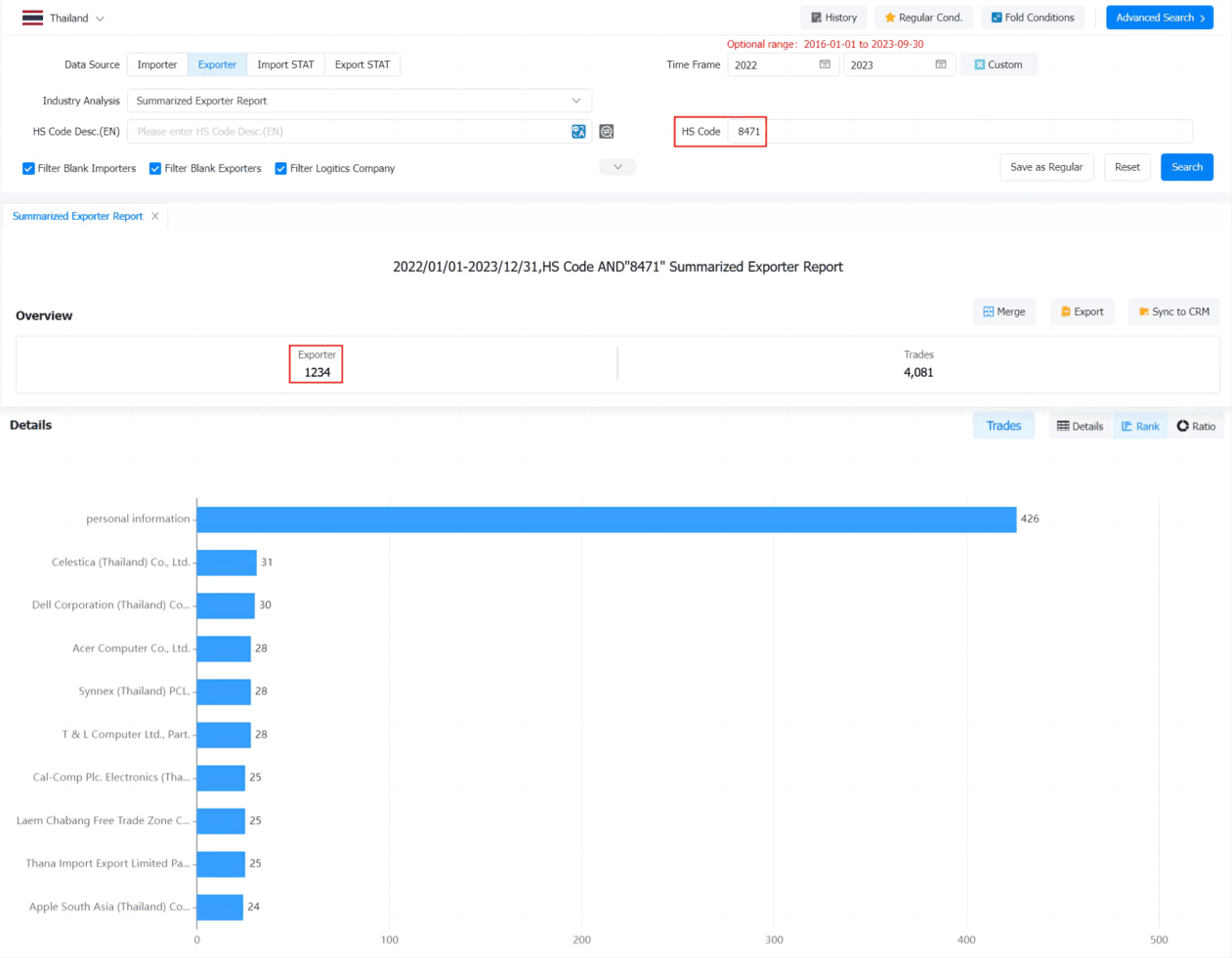Click the HS Code 8471 input field
This screenshot has height=958, width=1232.
tap(962, 131)
